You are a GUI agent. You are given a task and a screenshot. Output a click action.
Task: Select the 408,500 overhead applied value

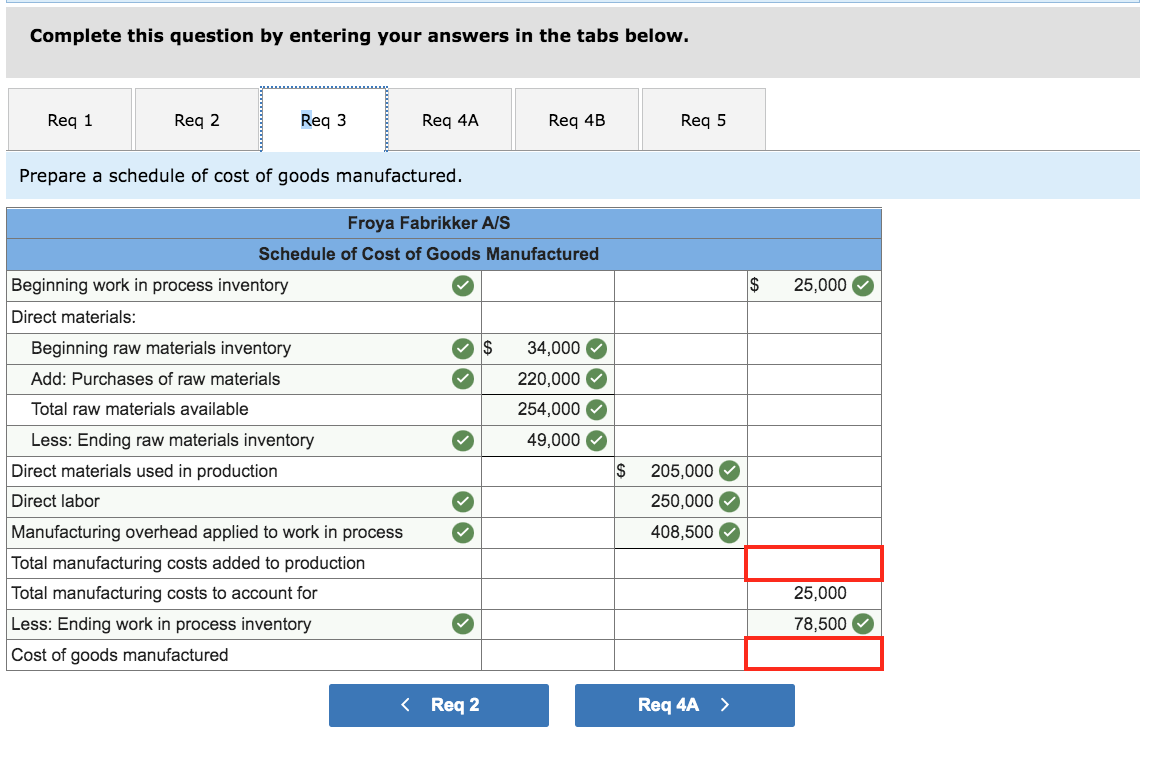(681, 532)
